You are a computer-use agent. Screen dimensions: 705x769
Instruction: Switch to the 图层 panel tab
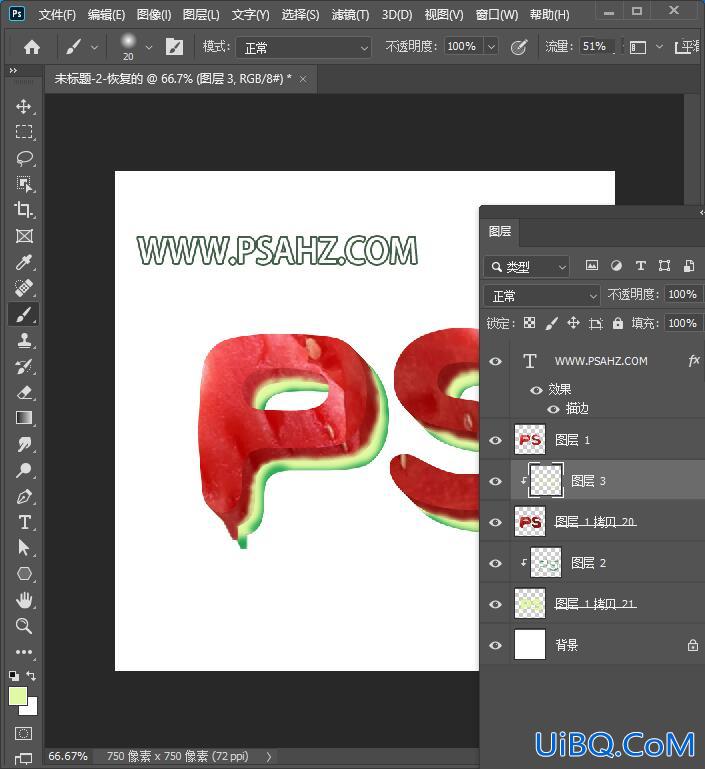click(x=500, y=231)
